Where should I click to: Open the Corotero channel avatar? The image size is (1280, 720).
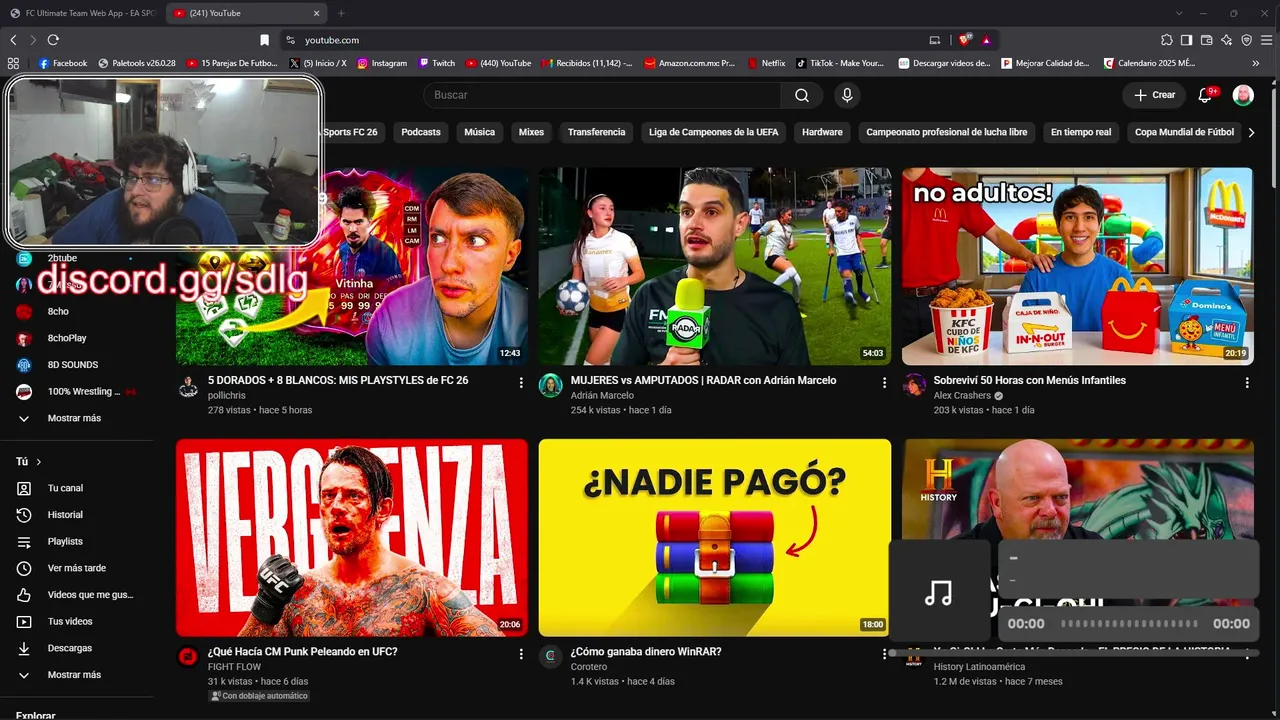tap(551, 657)
